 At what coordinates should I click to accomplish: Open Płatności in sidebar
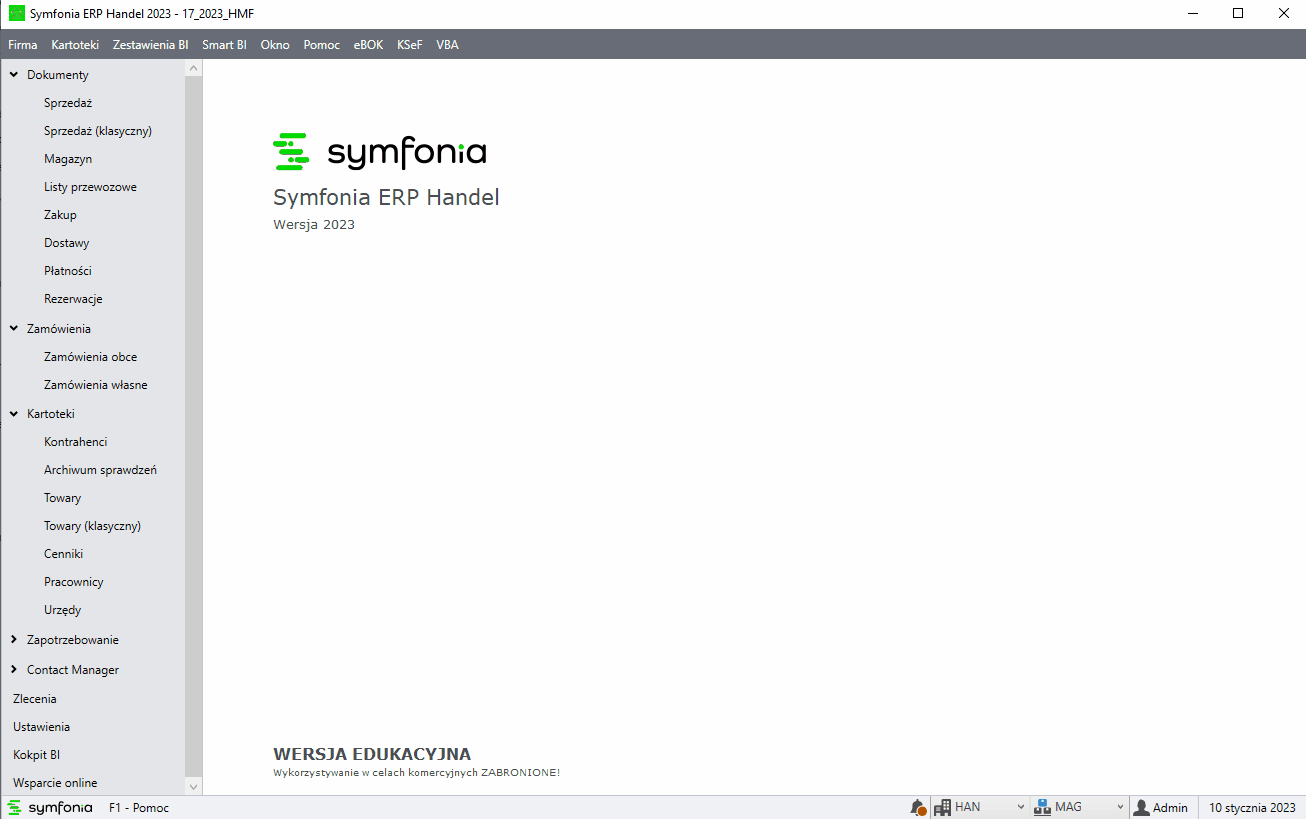68,271
